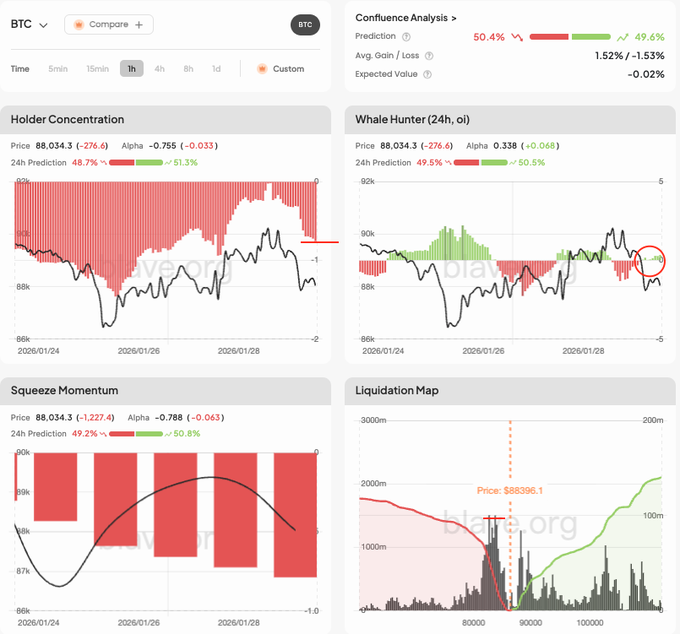Click the 49.2% bearish value in Squeeze Momentum
Viewport: 680px width, 634px height.
point(85,434)
